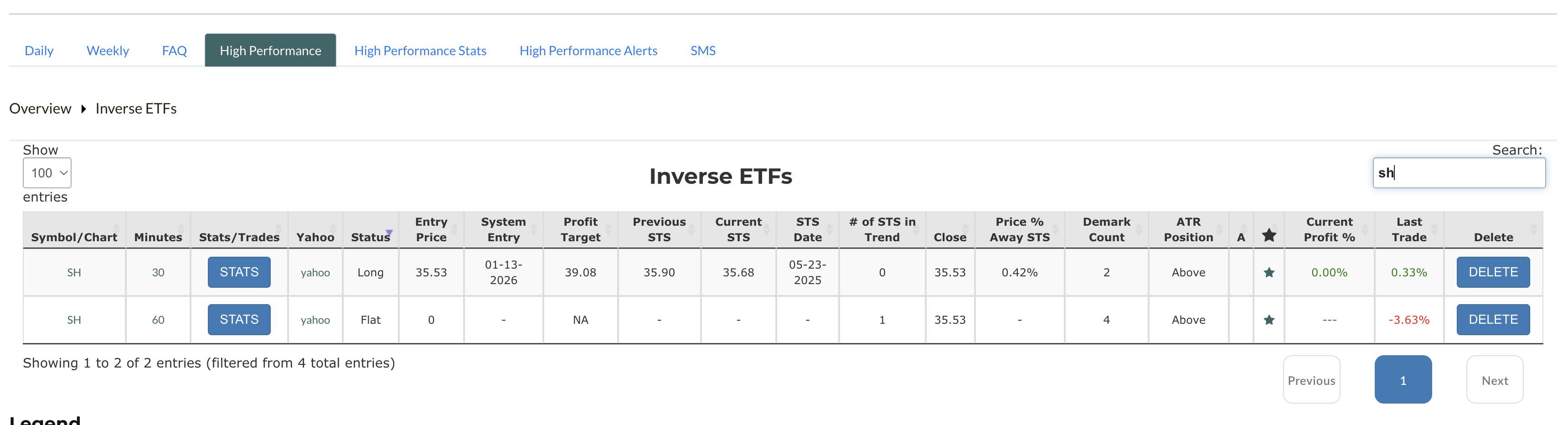1568x425 pixels.
Task: Open the High Performance Alerts tab
Action: coord(588,51)
